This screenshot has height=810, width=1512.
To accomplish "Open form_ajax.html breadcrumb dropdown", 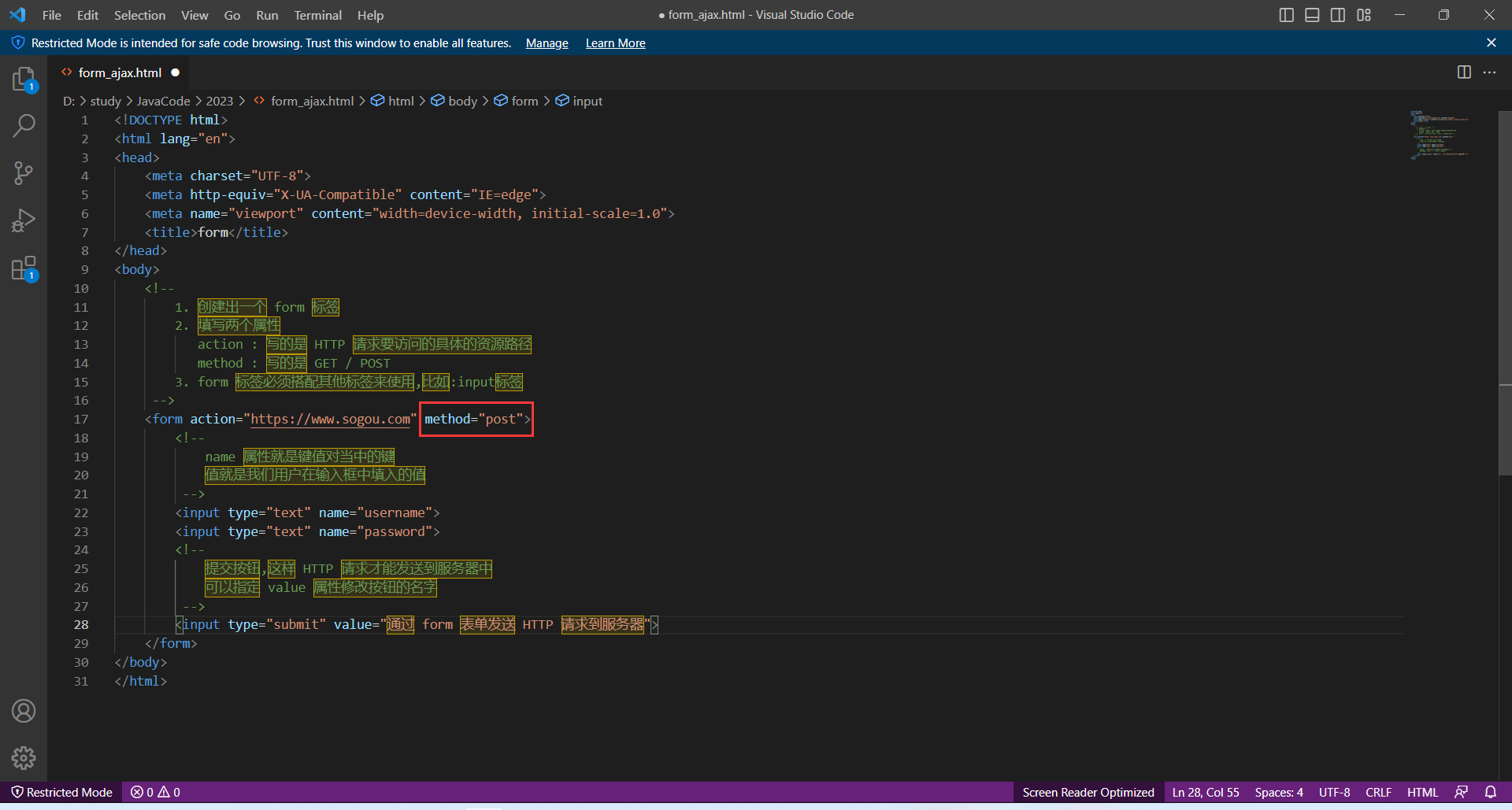I will click(x=304, y=101).
